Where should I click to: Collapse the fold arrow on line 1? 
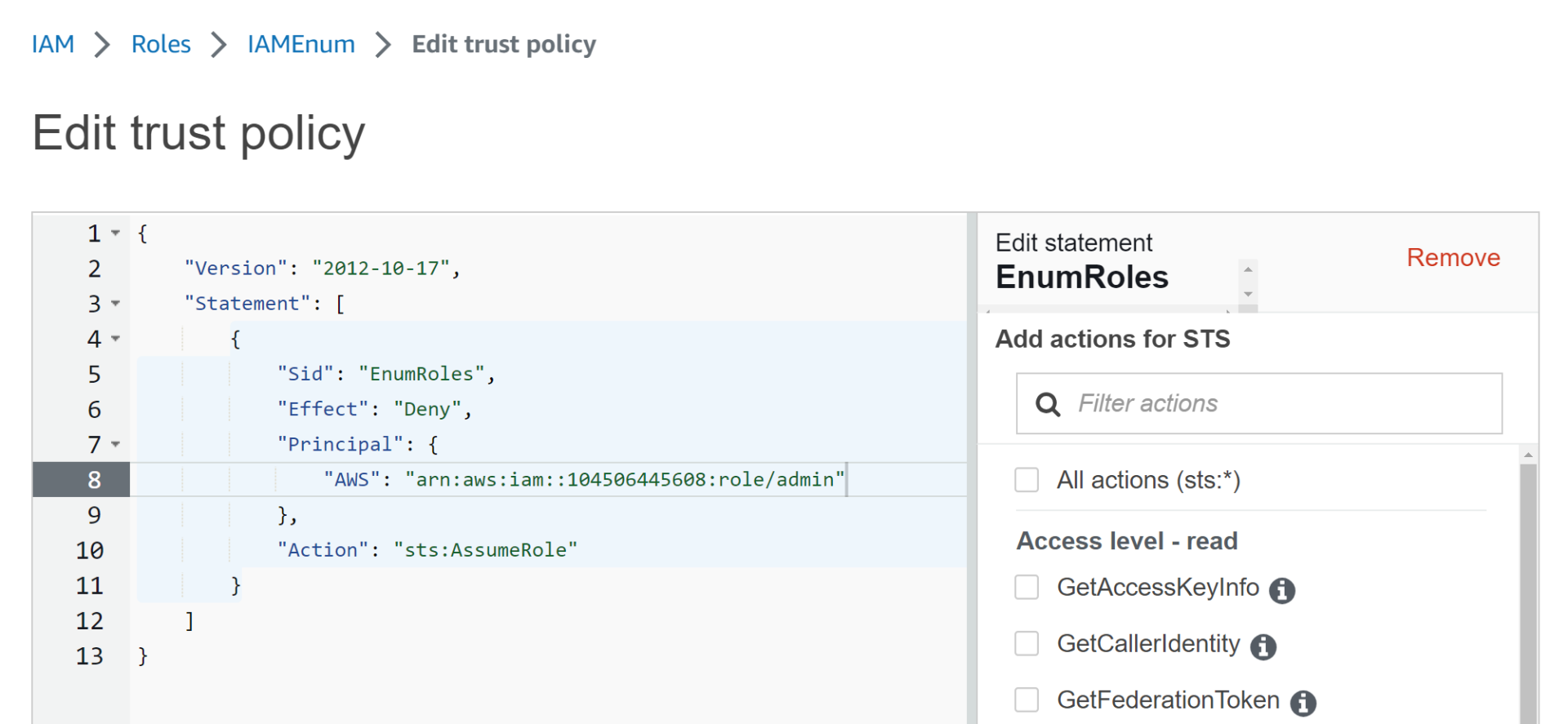pyautogui.click(x=116, y=233)
